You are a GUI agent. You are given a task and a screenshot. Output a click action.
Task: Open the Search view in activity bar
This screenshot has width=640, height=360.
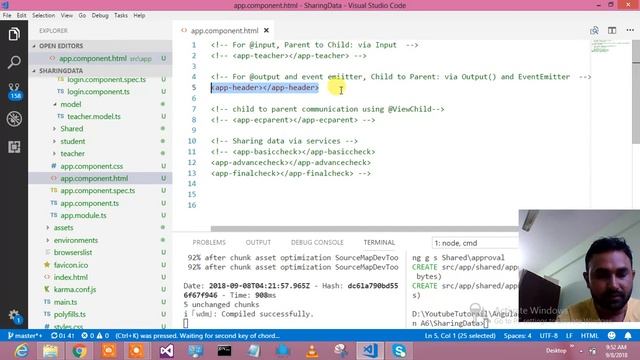[14, 62]
